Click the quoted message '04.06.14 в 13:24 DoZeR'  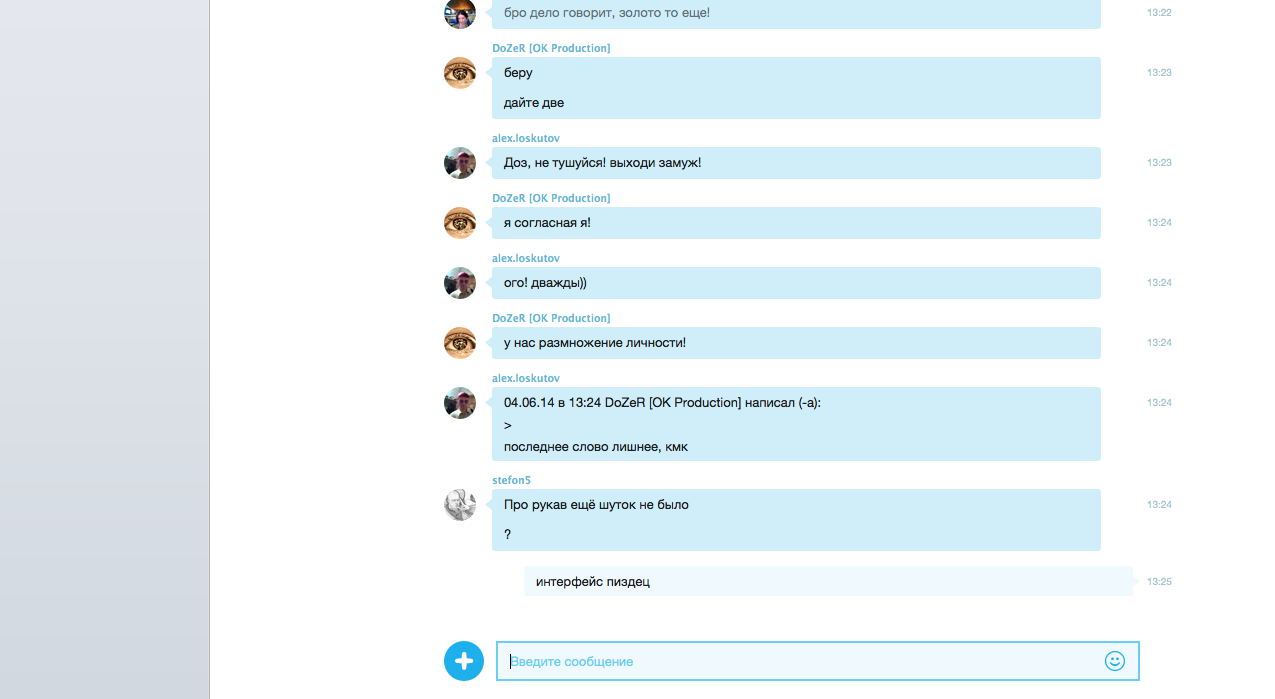click(796, 424)
